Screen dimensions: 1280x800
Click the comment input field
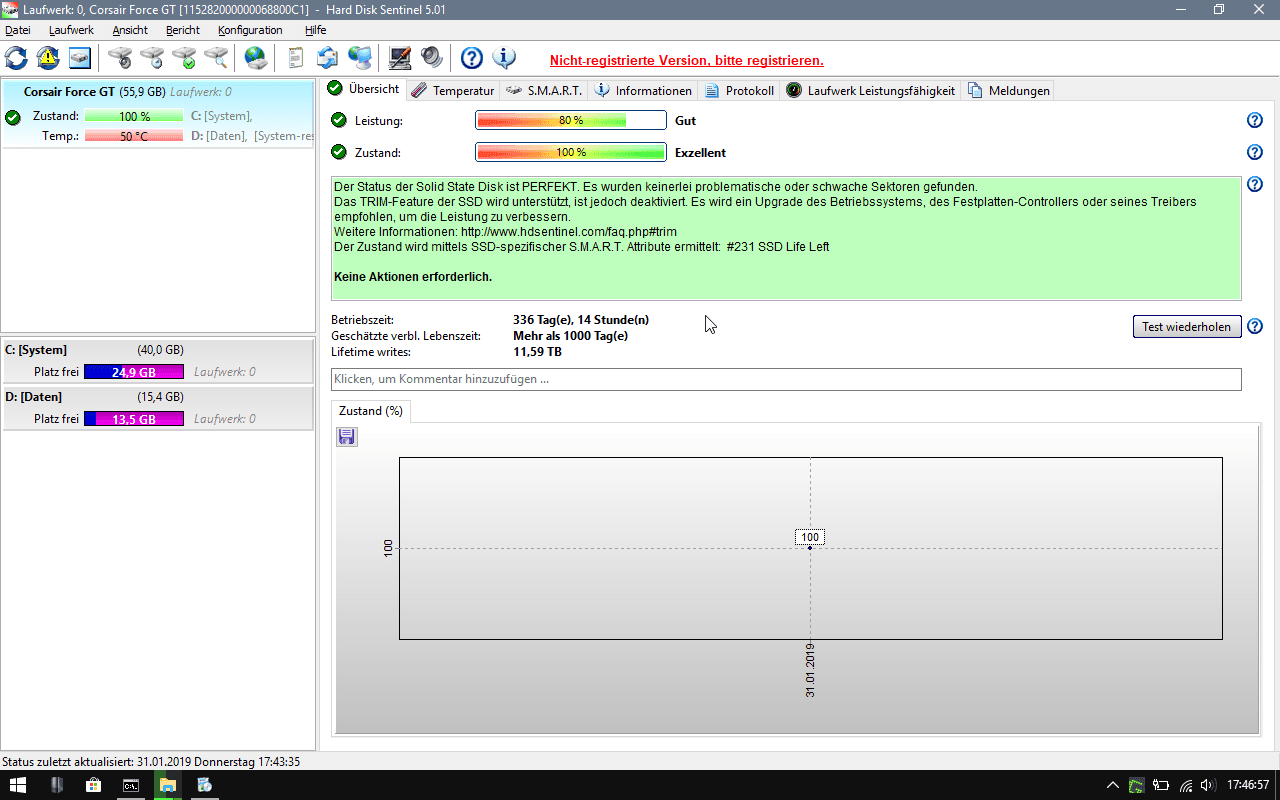[786, 379]
